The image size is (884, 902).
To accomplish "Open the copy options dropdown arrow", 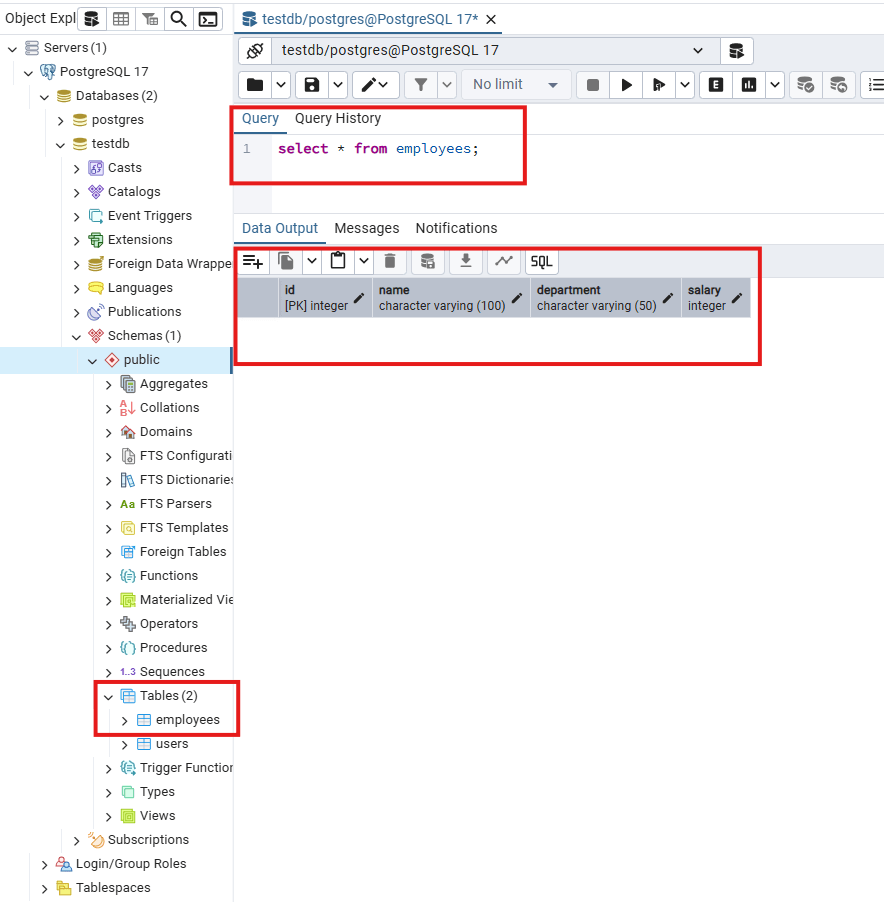I will [x=312, y=262].
